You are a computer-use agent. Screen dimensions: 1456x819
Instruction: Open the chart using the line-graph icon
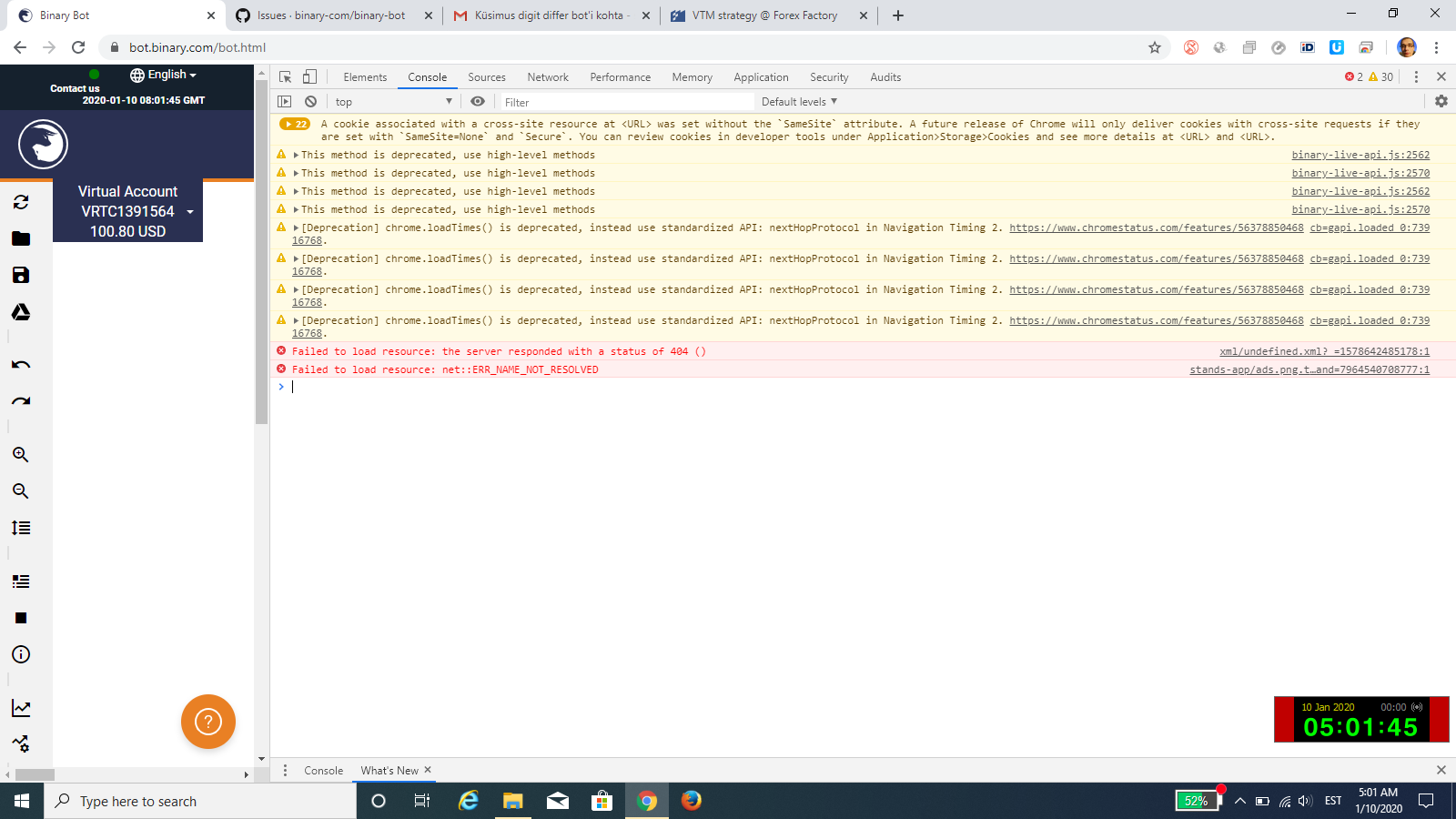20,708
